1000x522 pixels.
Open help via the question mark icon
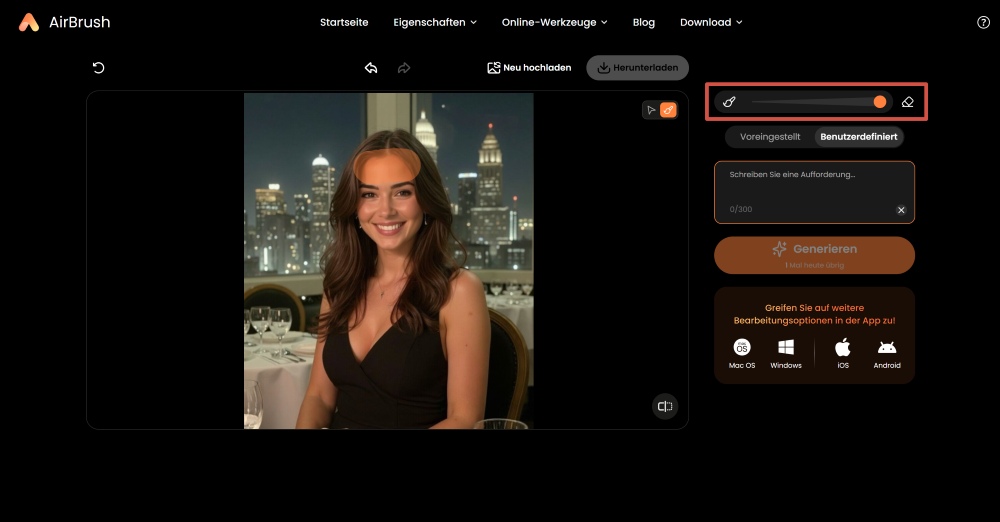coord(983,22)
